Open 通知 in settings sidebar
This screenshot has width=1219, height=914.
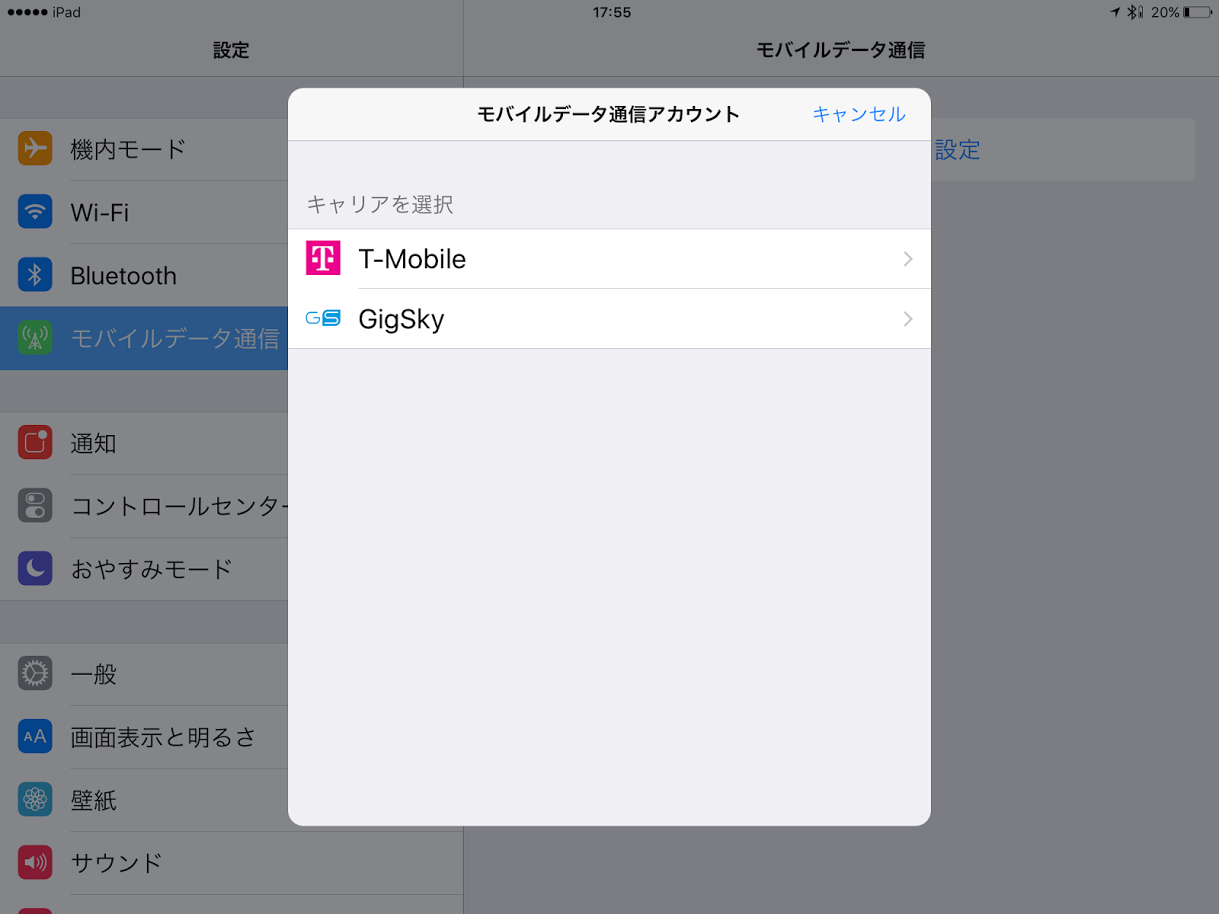point(144,443)
